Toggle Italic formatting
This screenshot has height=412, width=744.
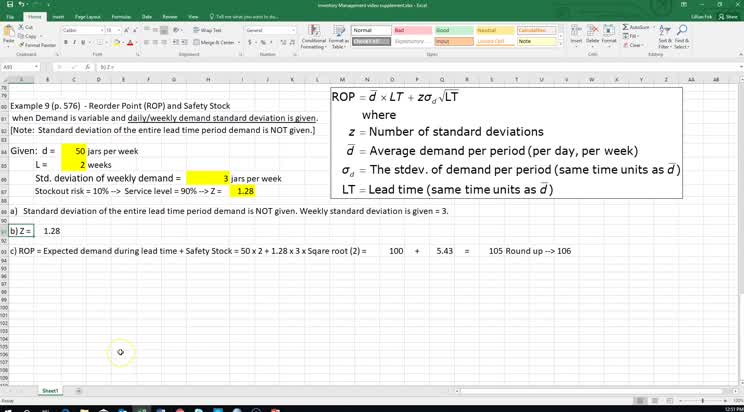(74, 43)
